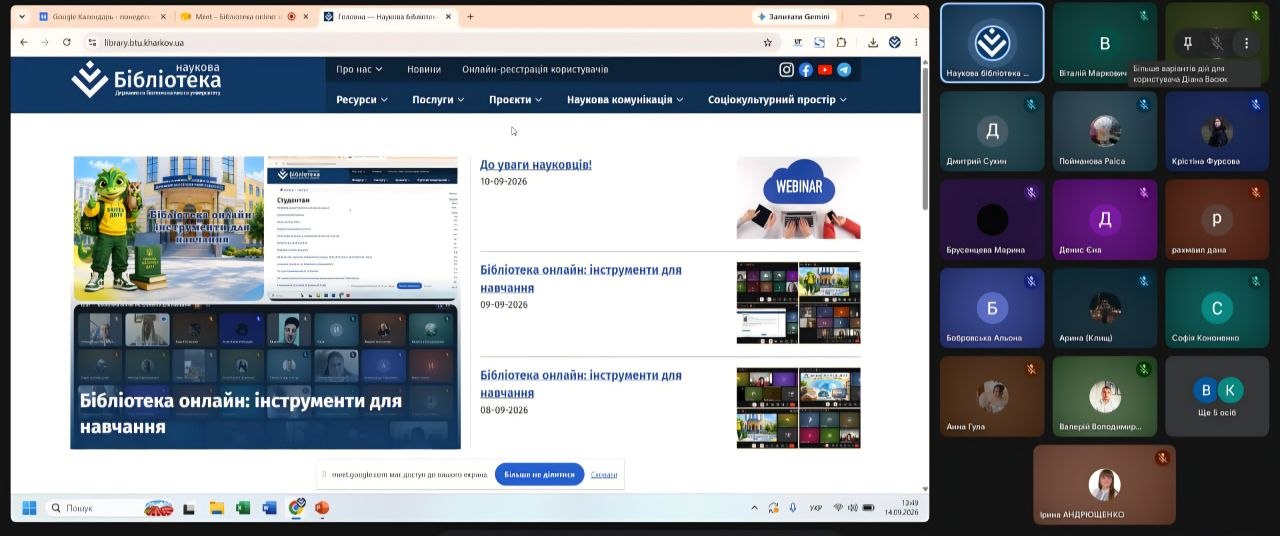
Task: Open more options for Діана Васюк's tile
Action: tap(1246, 43)
